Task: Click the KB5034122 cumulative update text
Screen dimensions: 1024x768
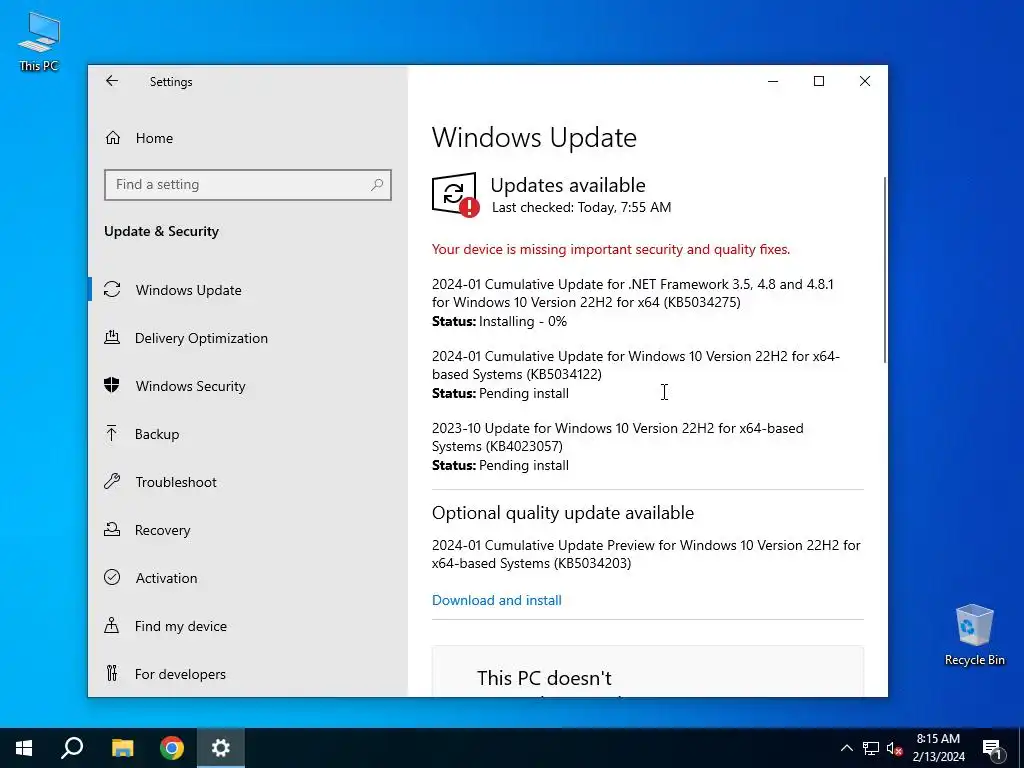Action: (635, 365)
